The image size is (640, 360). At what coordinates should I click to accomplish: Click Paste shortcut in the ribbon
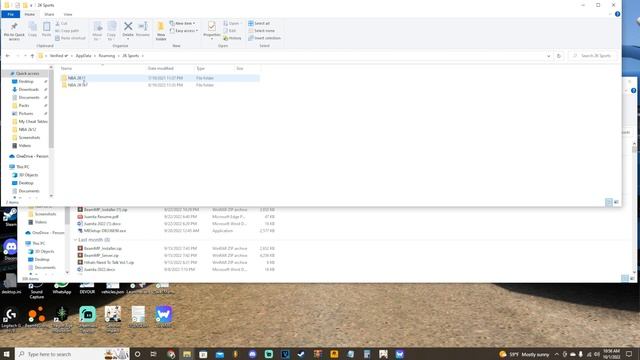70,38
